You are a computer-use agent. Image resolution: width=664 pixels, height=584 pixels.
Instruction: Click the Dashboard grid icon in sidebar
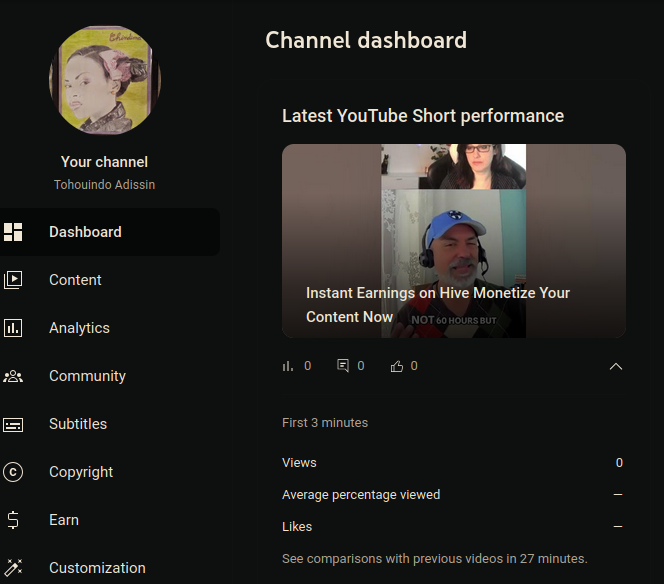pyautogui.click(x=13, y=232)
